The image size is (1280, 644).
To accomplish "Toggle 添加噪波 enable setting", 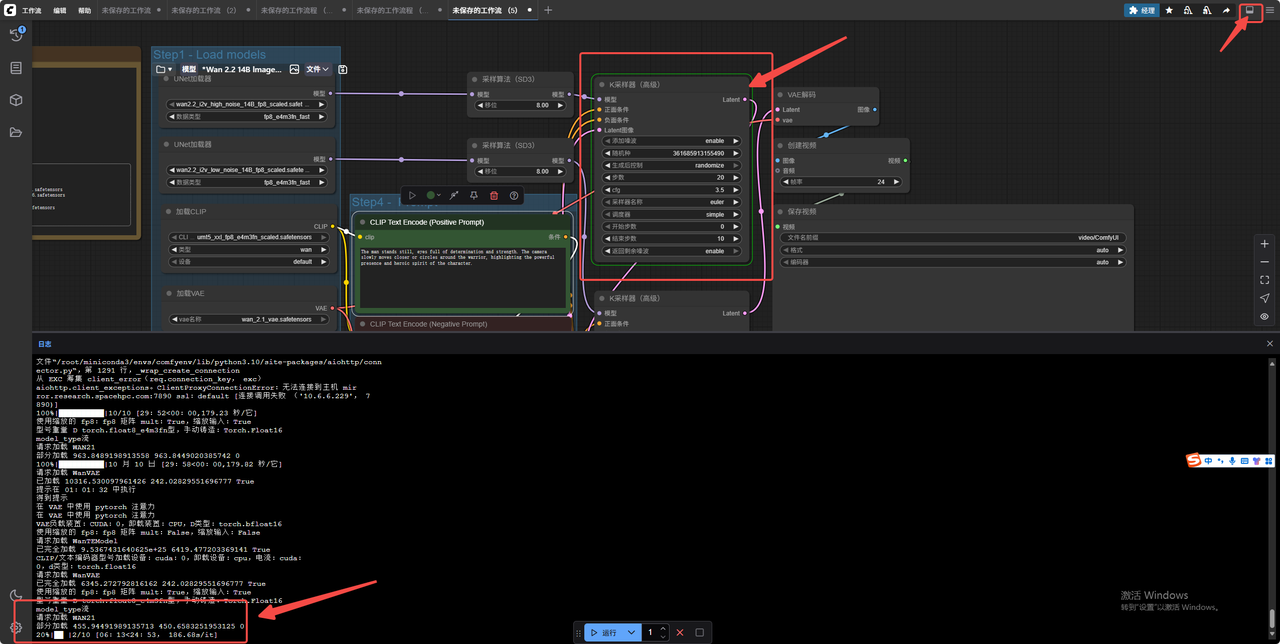I will click(671, 141).
